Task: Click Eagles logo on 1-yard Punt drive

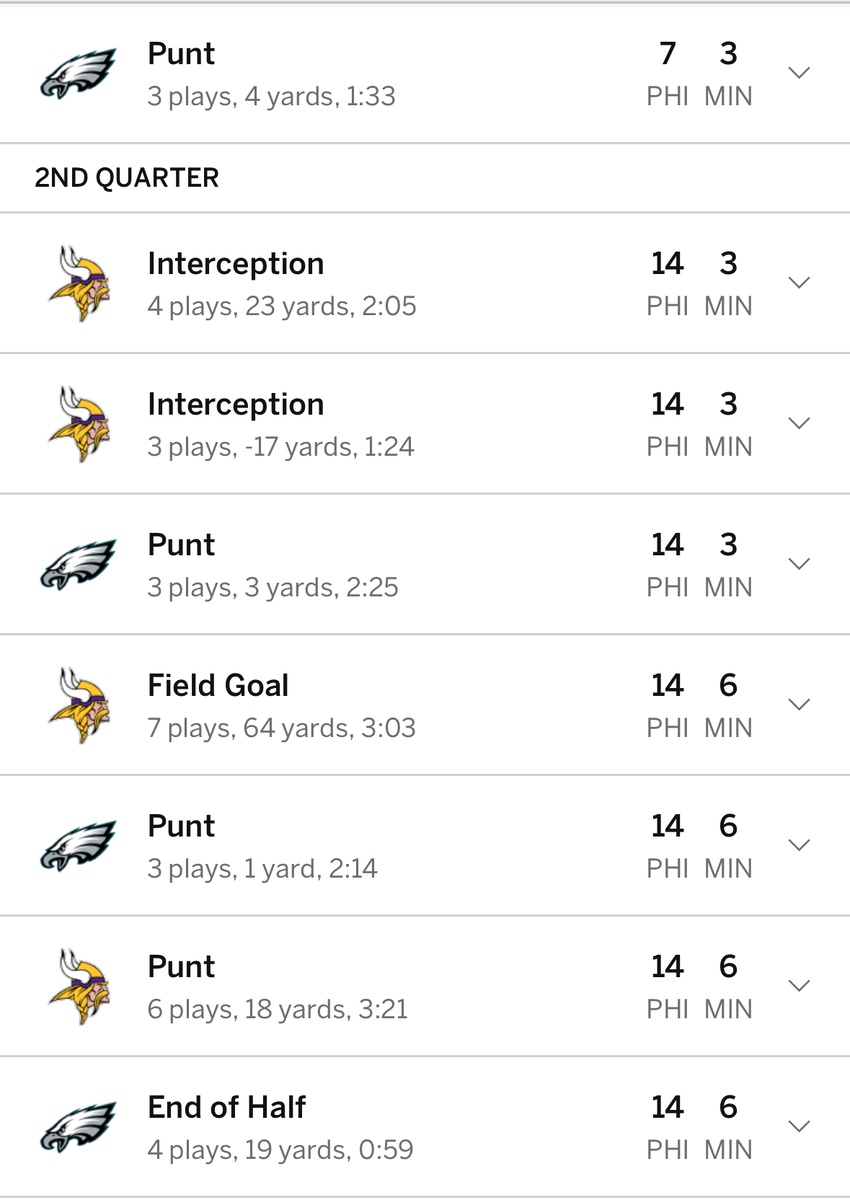Action: [78, 845]
